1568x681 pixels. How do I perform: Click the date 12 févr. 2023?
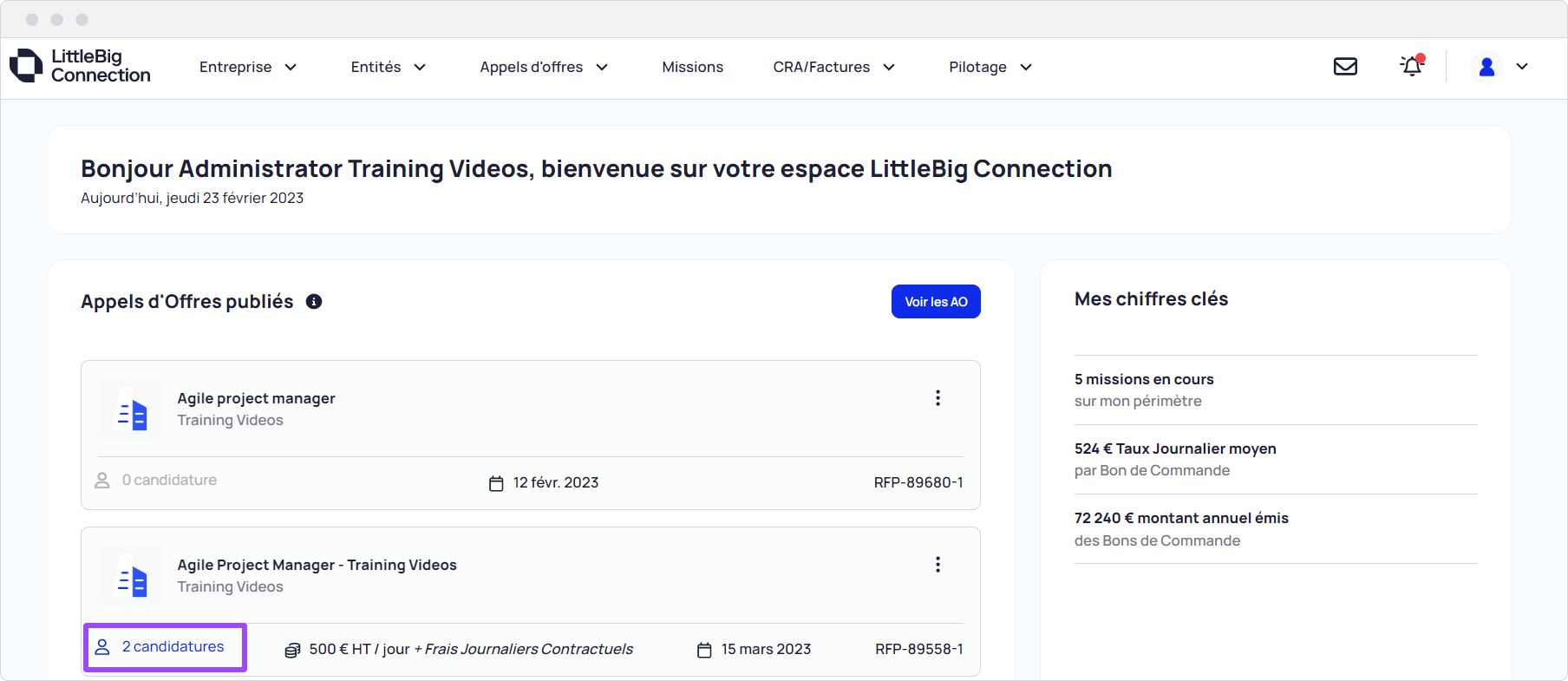click(556, 482)
